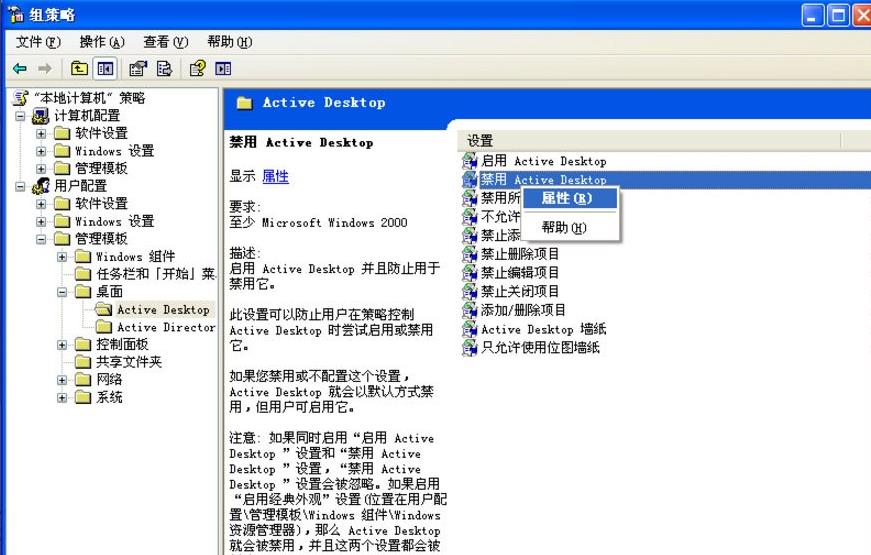Click the icon next to Active Desktop 墙纸
The width and height of the screenshot is (871, 555).
click(470, 329)
